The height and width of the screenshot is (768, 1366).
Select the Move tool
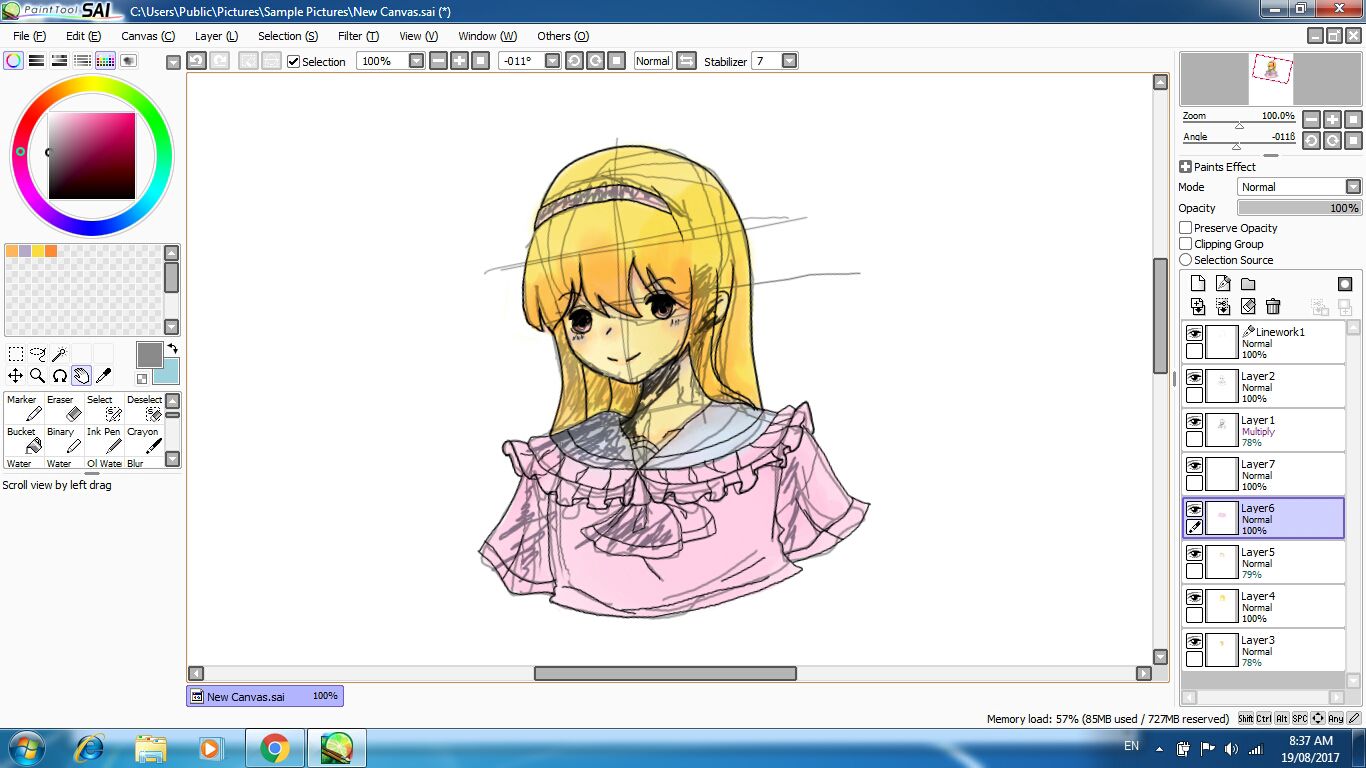[x=16, y=376]
